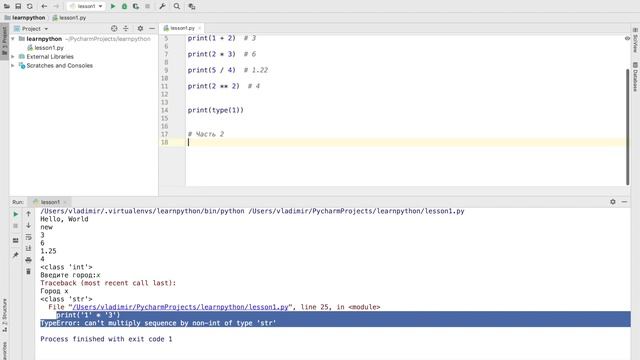Open the Database side tab

click(635, 76)
